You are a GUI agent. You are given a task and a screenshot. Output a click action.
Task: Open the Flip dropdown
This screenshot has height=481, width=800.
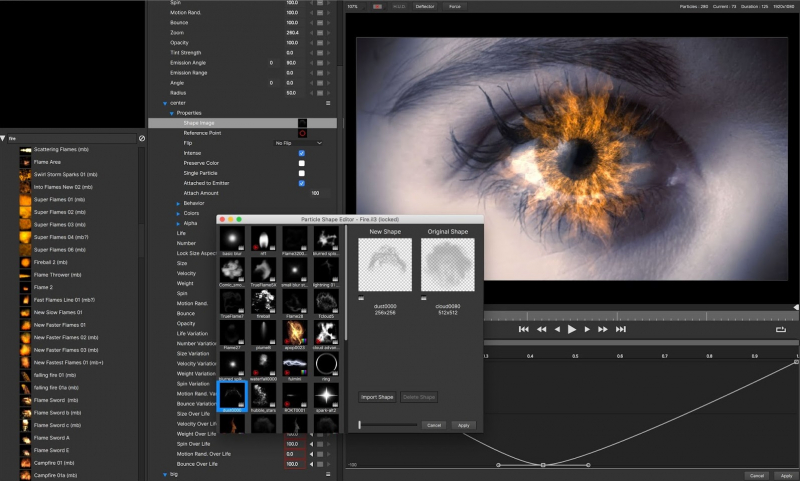pos(299,143)
